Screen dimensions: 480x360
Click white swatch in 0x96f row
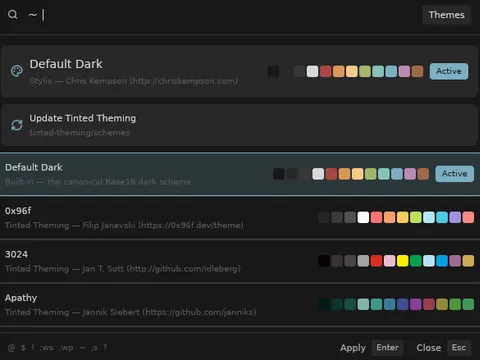click(363, 217)
